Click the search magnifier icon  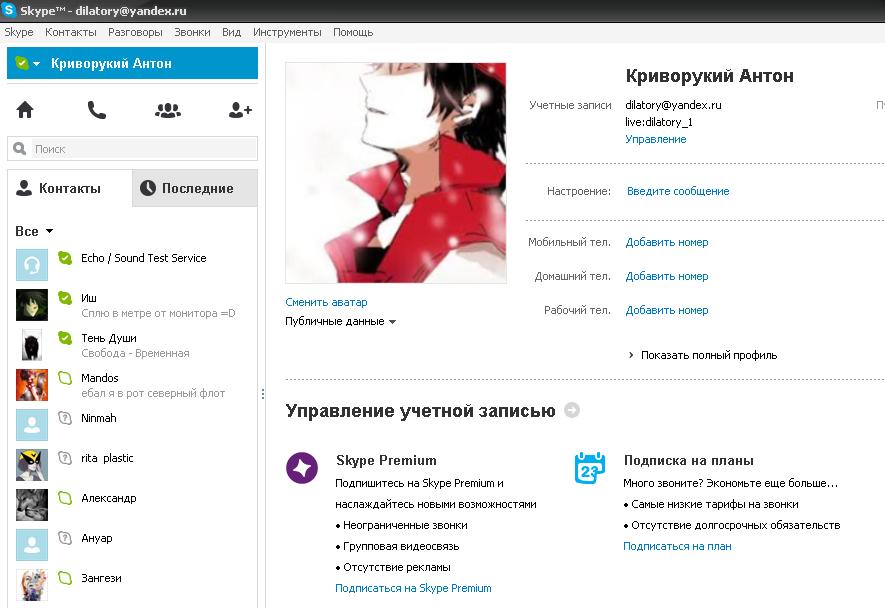(20, 148)
